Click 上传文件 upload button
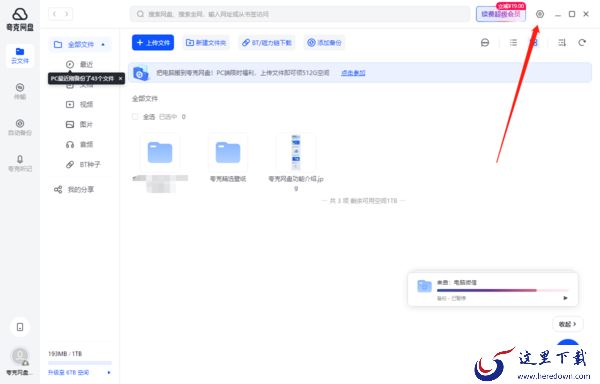Viewport: 600px width, 384px height. (153, 42)
